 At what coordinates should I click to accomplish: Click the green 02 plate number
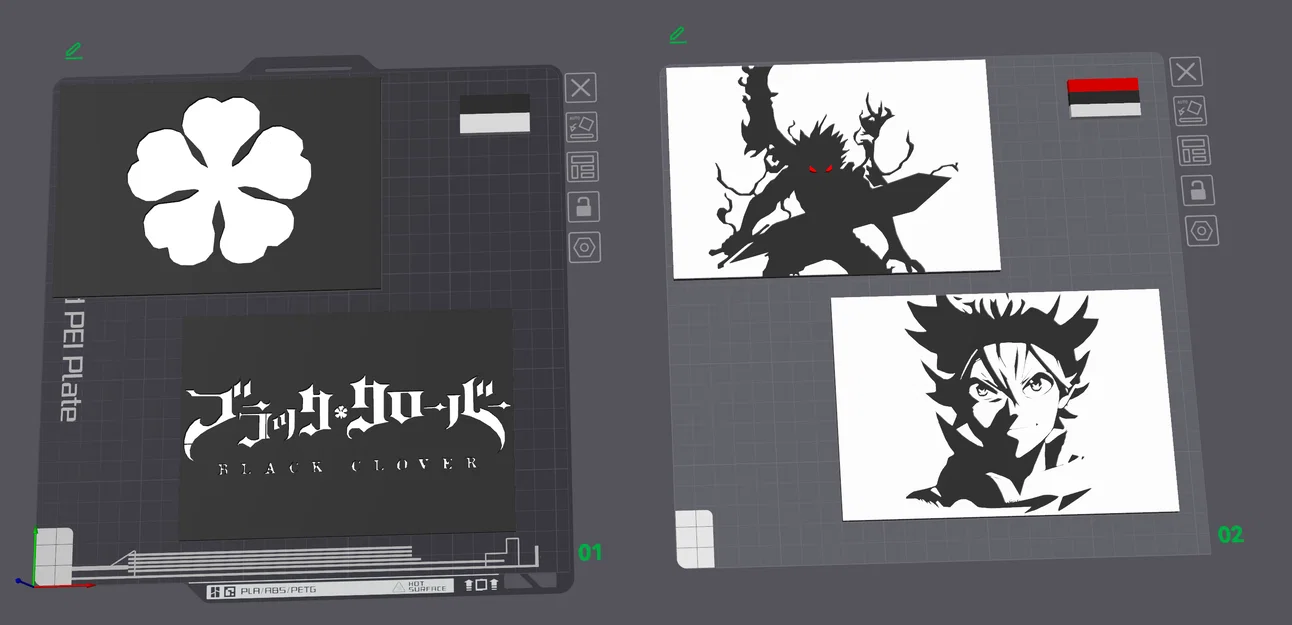[x=1231, y=535]
